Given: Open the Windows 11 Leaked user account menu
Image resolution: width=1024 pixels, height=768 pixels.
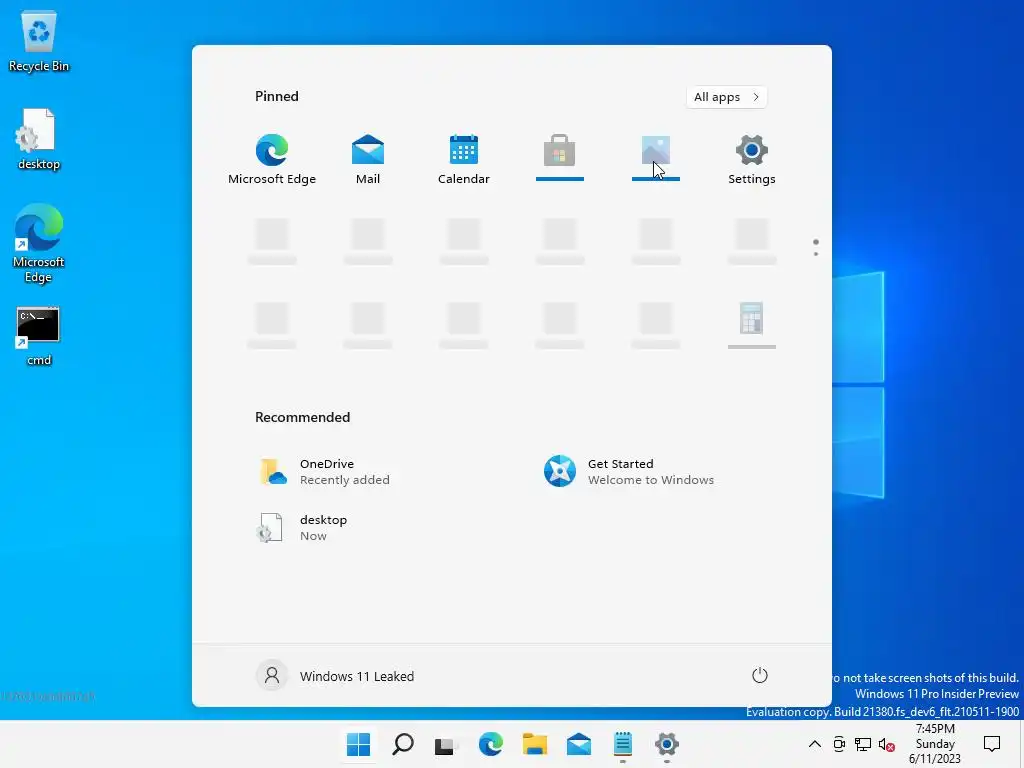Looking at the screenshot, I should click(335, 676).
